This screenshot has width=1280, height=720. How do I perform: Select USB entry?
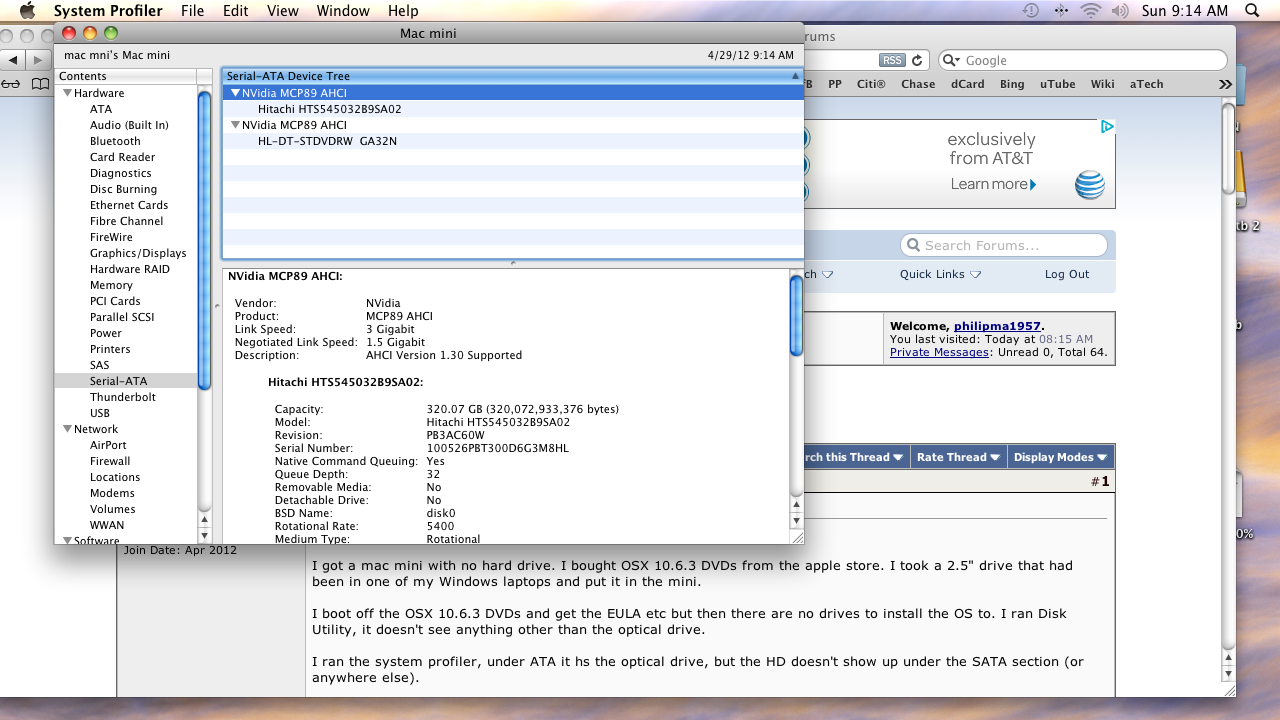pyautogui.click(x=100, y=413)
